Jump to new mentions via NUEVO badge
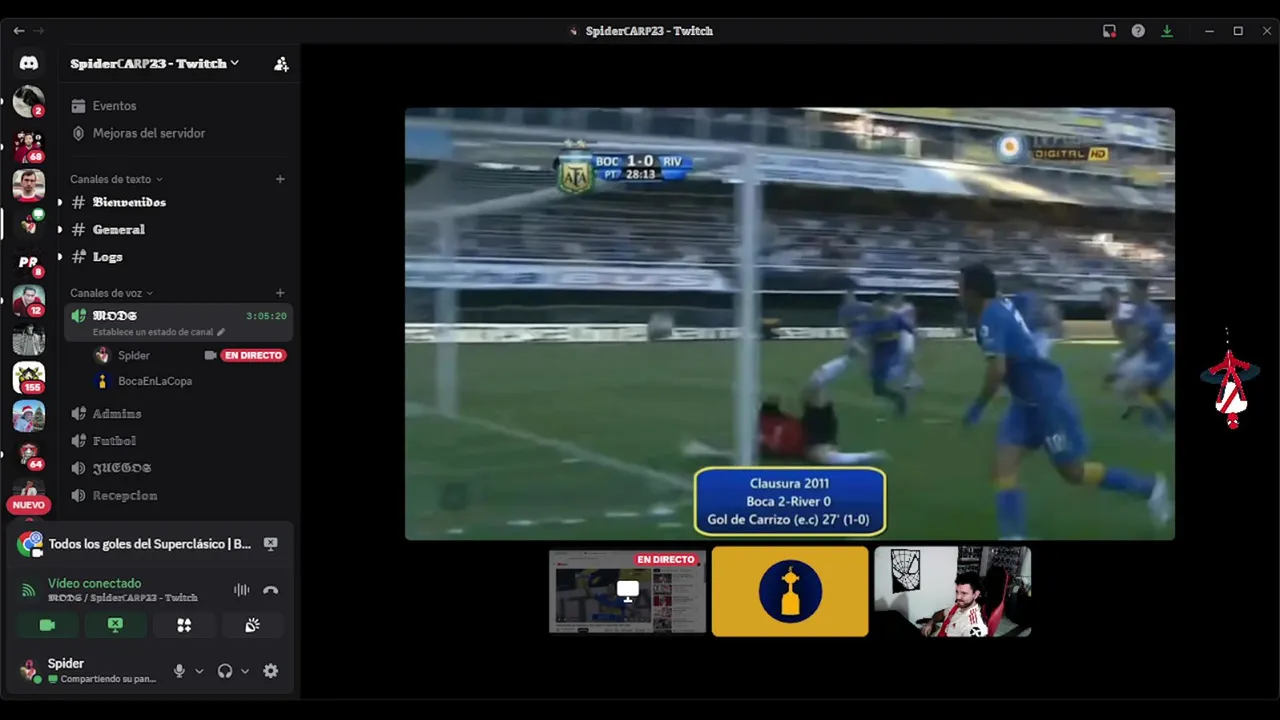1280x720 pixels. coord(29,505)
